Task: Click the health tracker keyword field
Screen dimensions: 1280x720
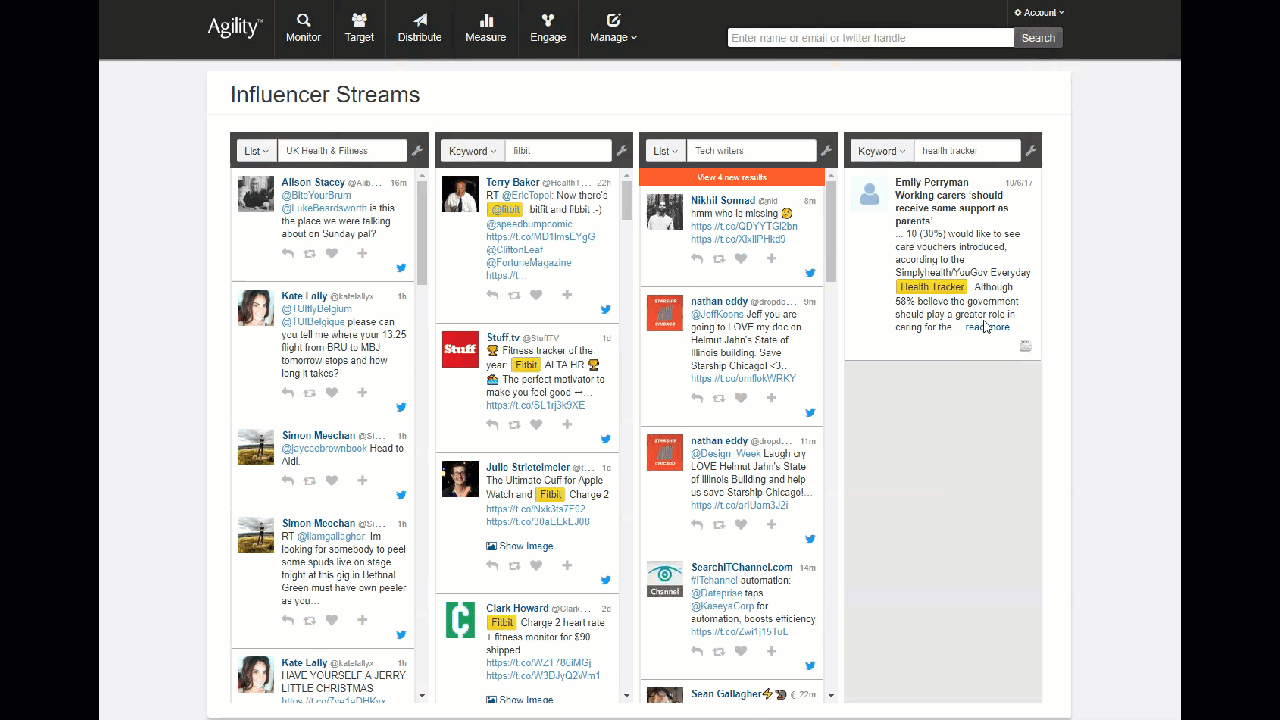Action: [967, 151]
